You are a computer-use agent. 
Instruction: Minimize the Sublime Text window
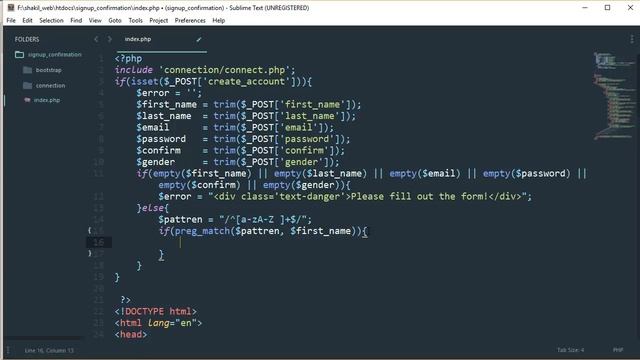point(585,8)
